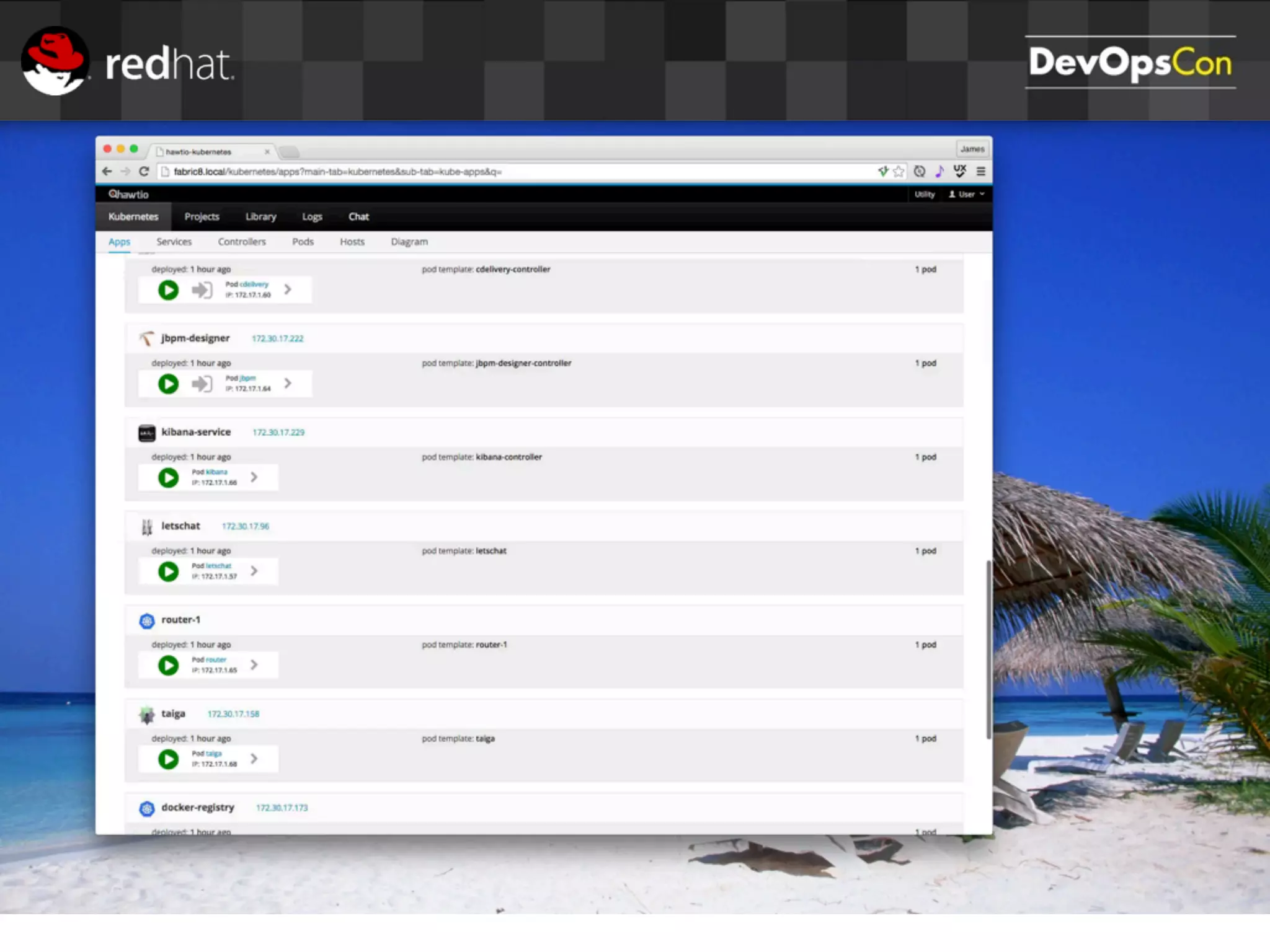Bookmark page with the star icon
Image resolution: width=1270 pixels, height=952 pixels.
tap(899, 172)
